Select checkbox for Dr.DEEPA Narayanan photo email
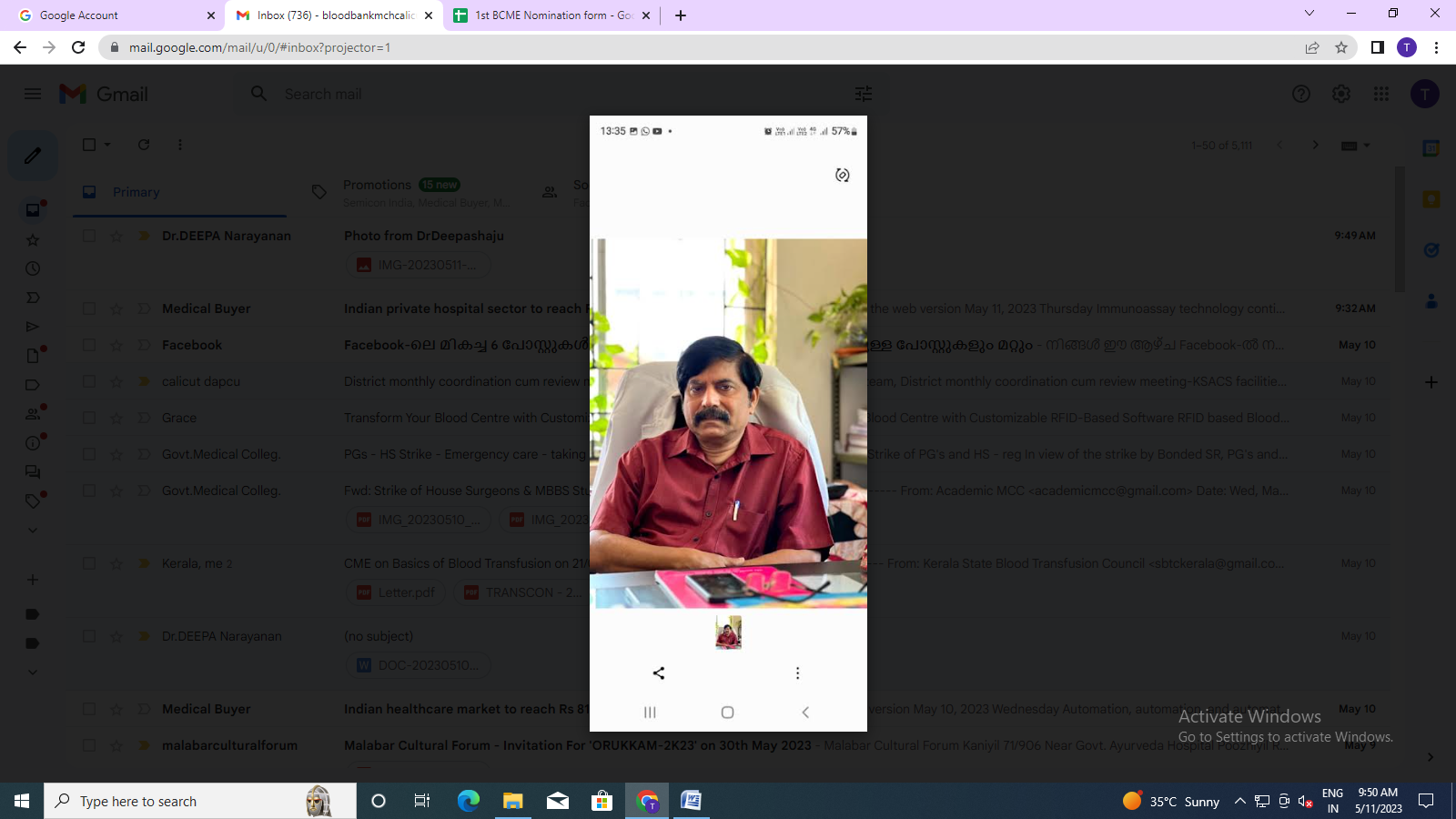Screen dimensions: 1456x819 (89, 236)
